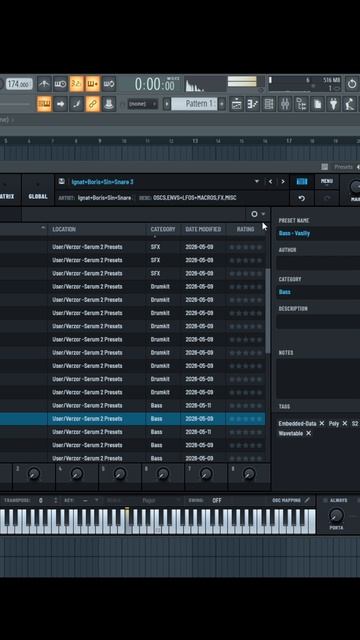
Task: Toggle wait for input before recording
Action: (60, 84)
